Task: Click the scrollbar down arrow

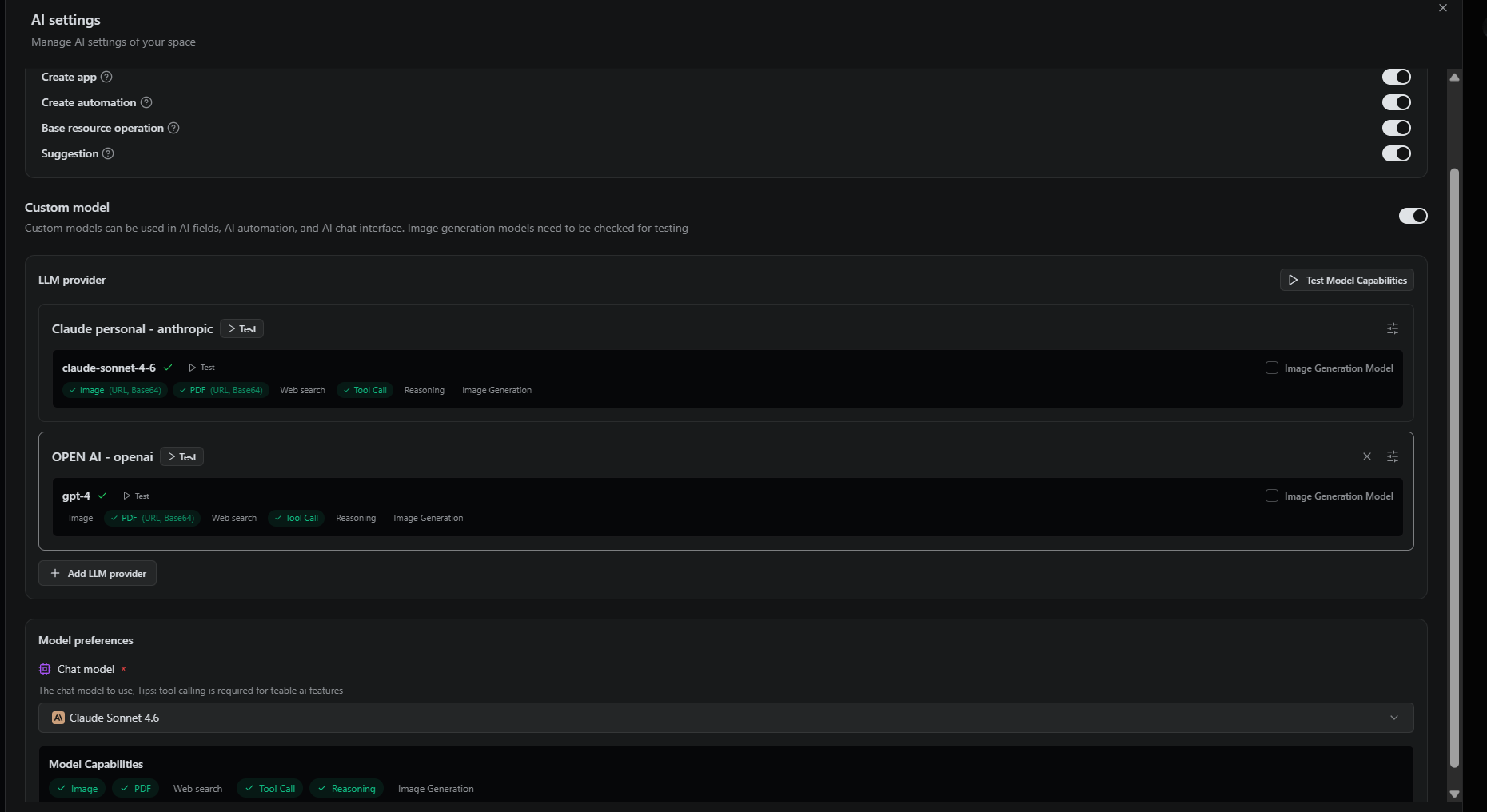Action: click(1455, 794)
